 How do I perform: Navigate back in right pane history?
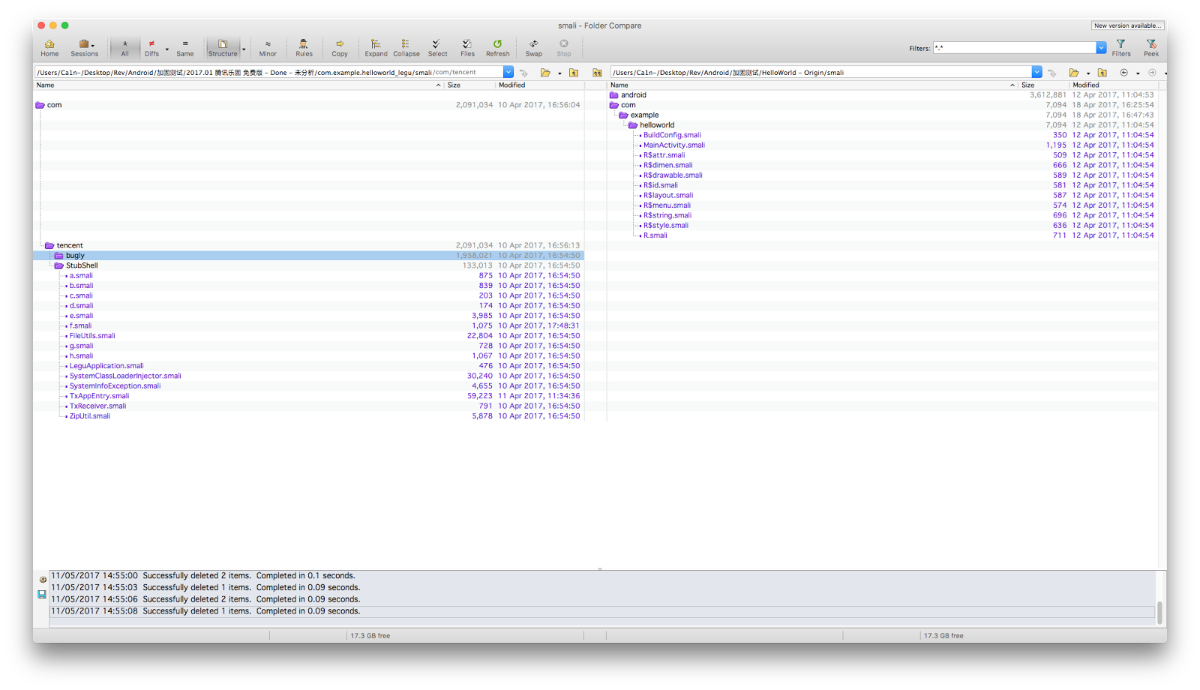tap(1124, 72)
